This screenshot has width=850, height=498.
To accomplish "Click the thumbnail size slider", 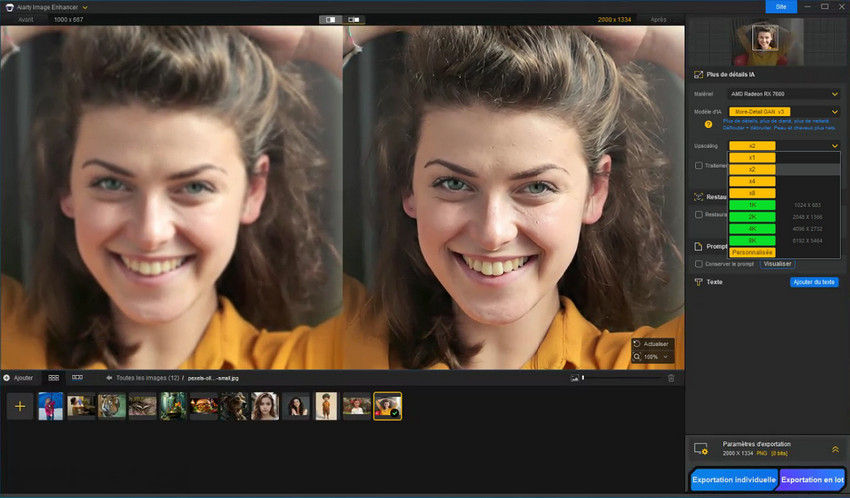I will pos(620,378).
